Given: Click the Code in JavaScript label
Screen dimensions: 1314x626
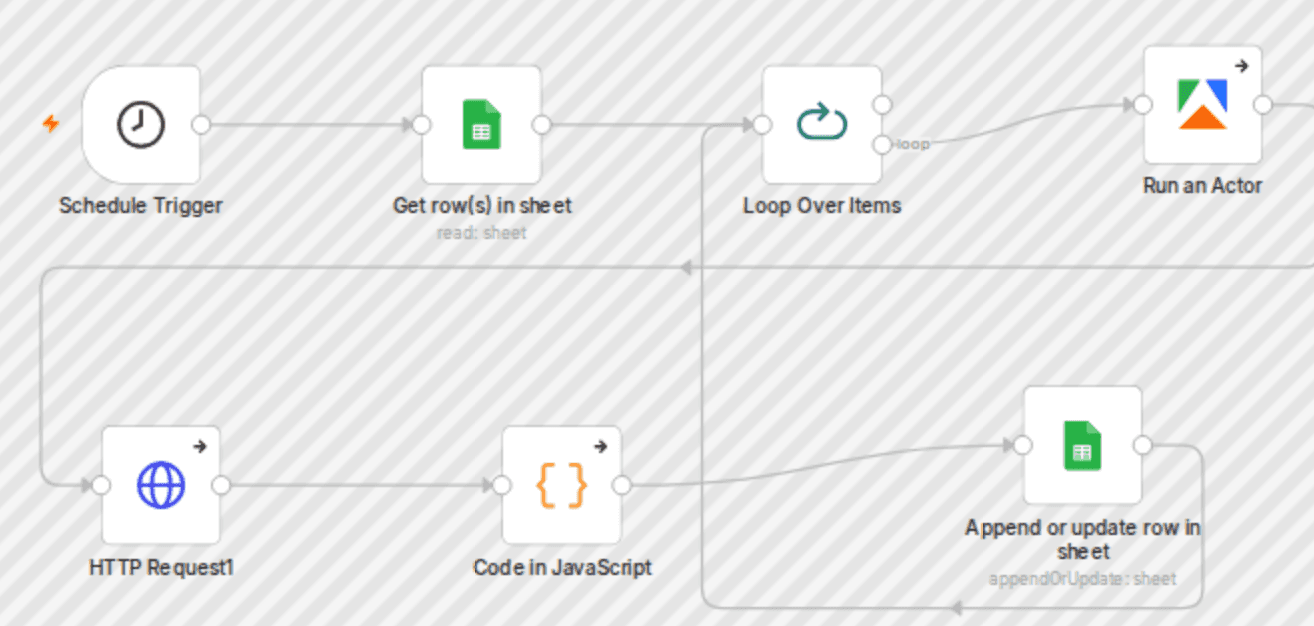Looking at the screenshot, I should [x=562, y=567].
